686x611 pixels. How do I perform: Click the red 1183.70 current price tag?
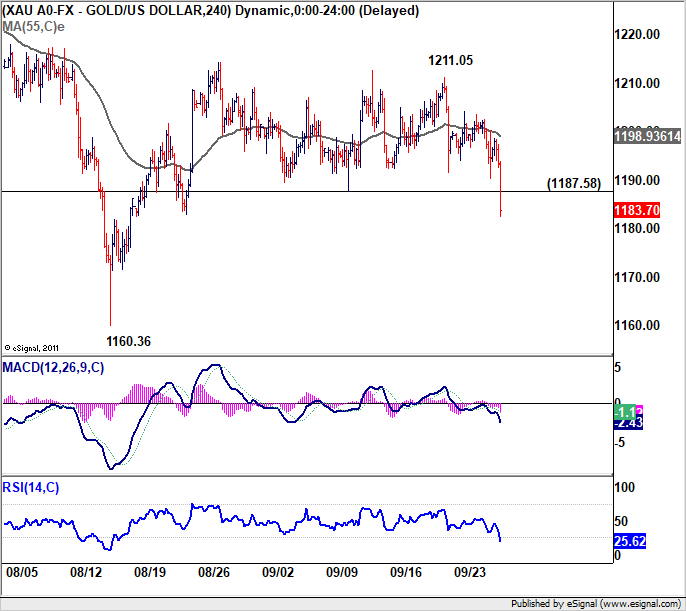click(x=637, y=210)
